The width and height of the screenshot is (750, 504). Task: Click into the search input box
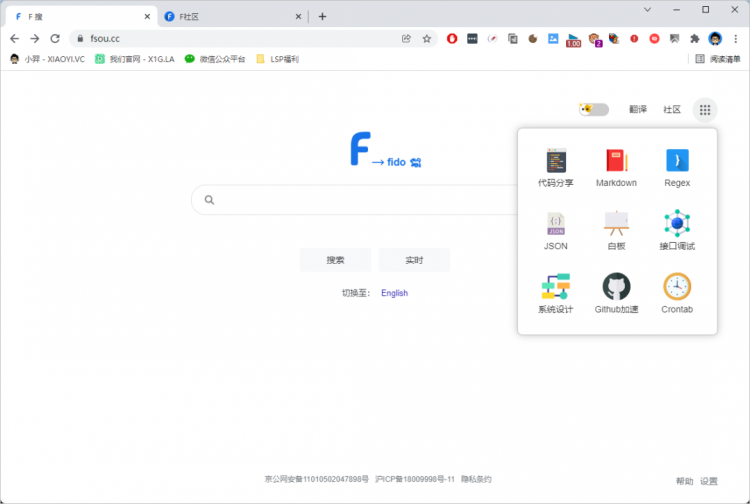point(354,200)
